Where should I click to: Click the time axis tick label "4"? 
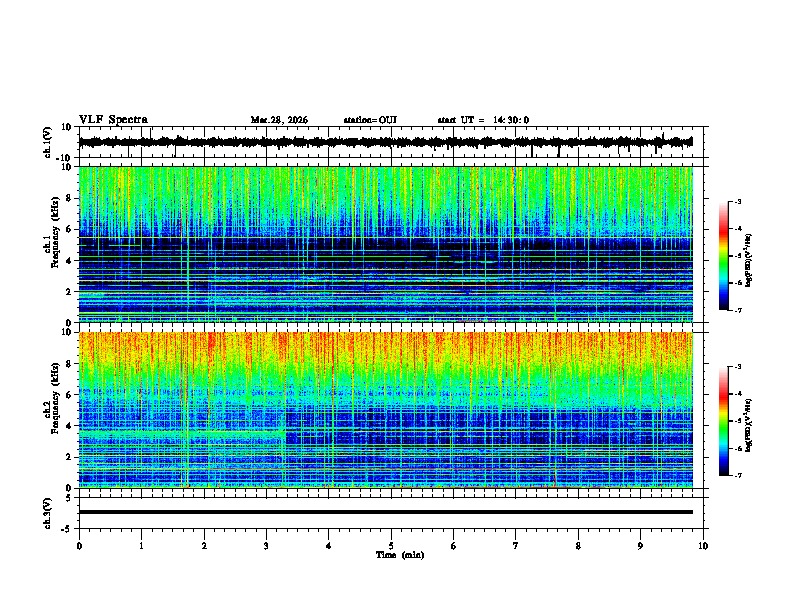click(x=329, y=546)
